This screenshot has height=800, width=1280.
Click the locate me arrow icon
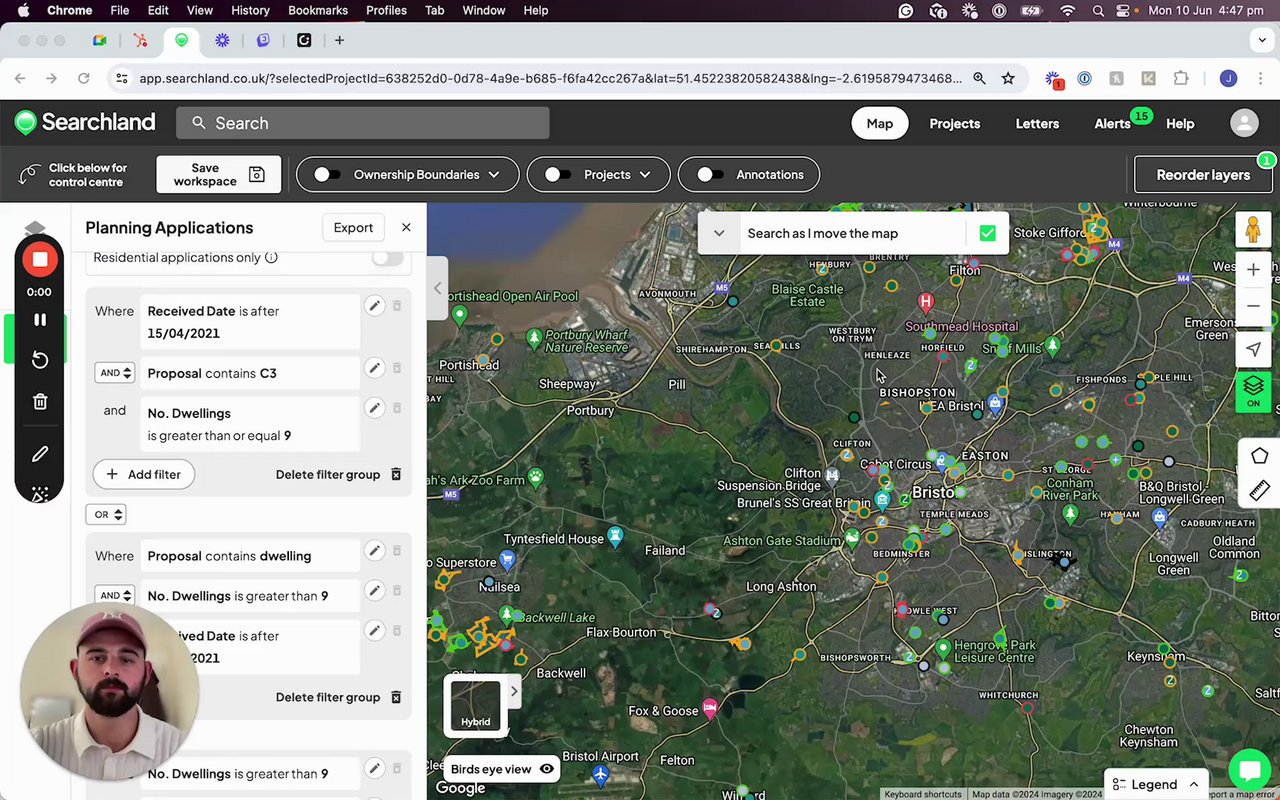(x=1253, y=349)
